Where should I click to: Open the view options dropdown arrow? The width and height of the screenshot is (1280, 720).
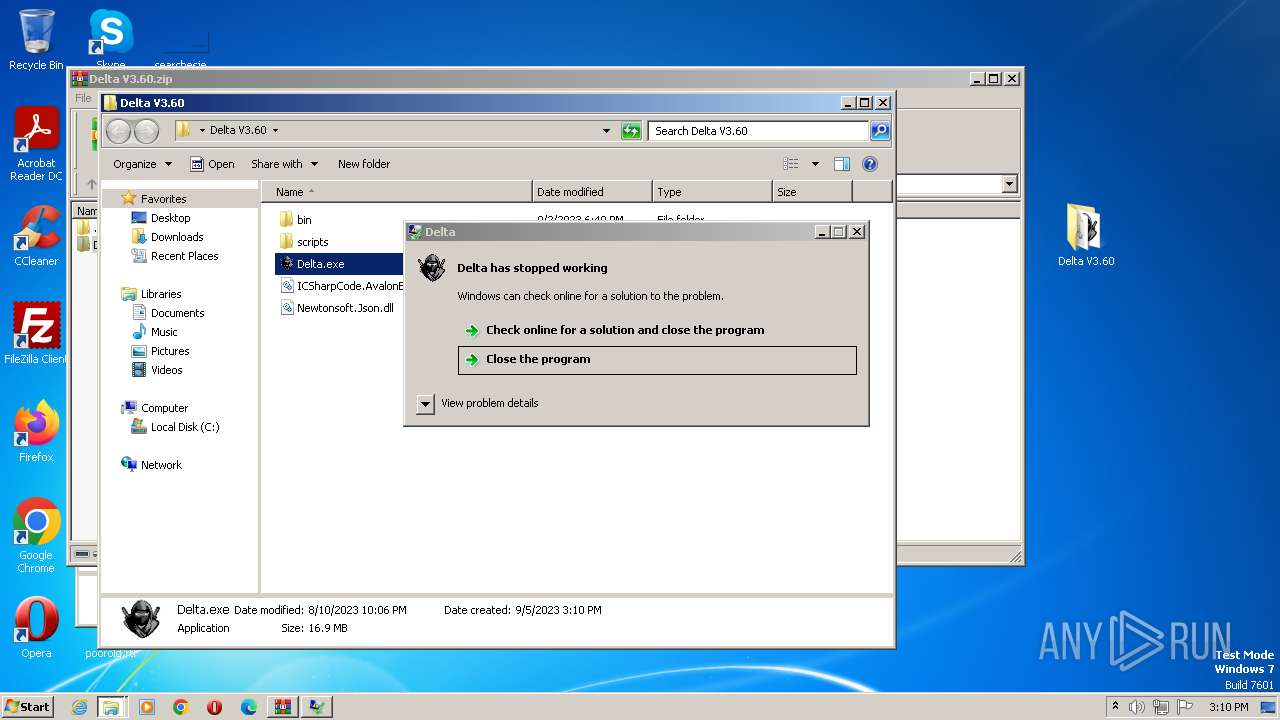[x=815, y=164]
